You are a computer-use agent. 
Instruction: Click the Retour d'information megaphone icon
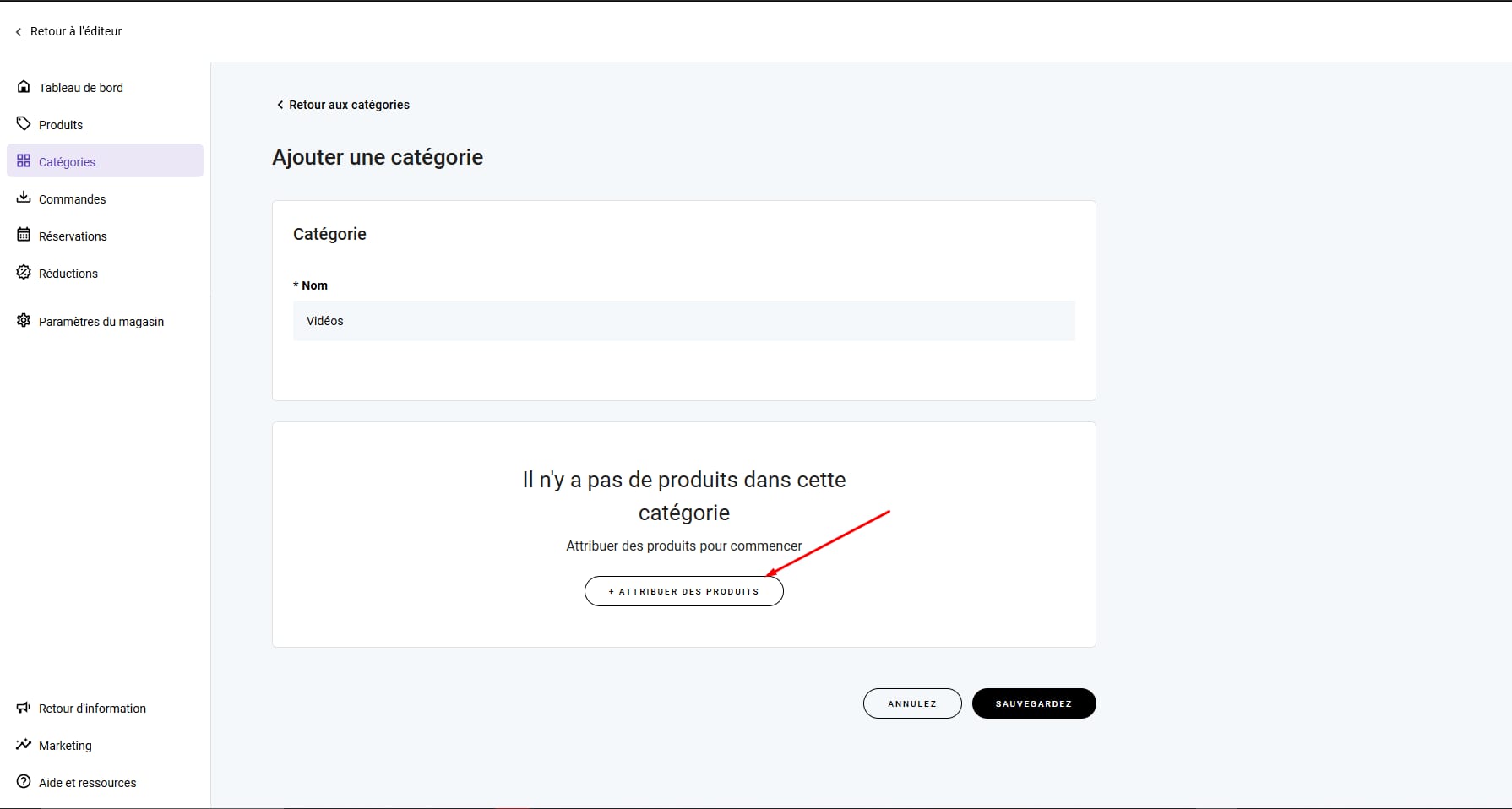pos(24,708)
